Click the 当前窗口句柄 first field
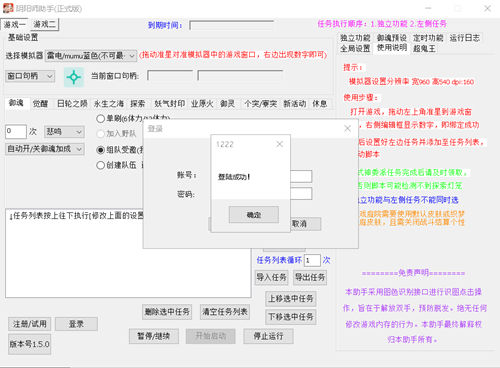The image size is (500, 368). pyautogui.click(x=170, y=76)
